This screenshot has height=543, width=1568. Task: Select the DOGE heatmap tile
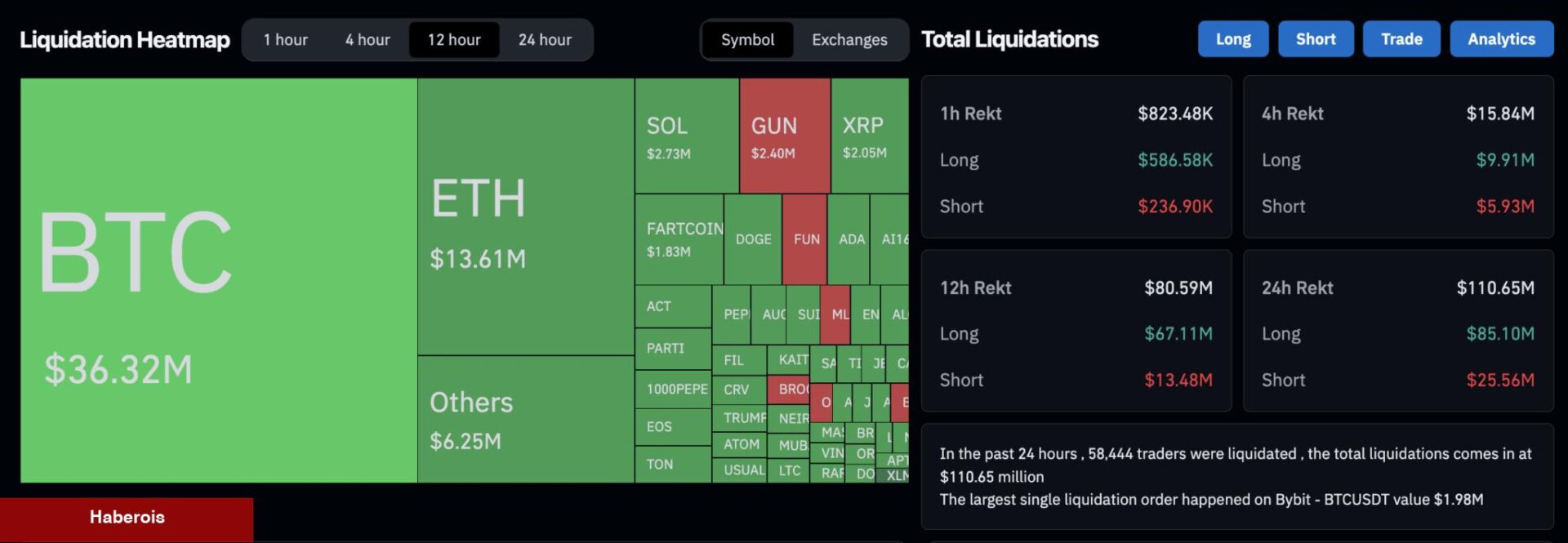tap(753, 239)
